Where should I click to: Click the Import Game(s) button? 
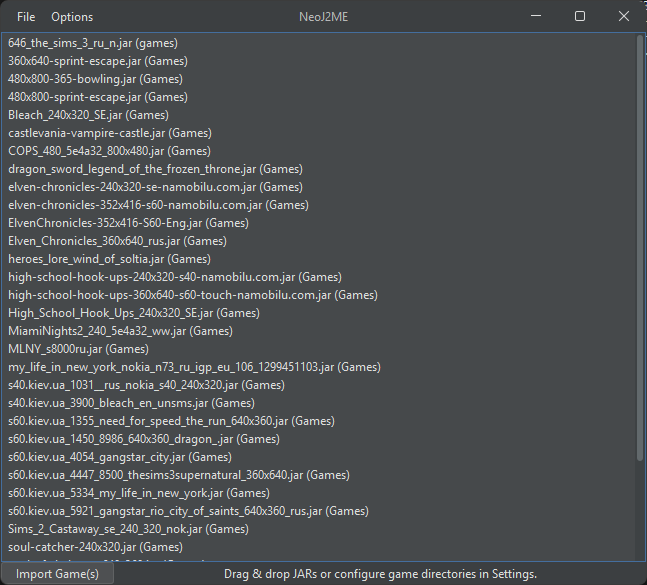pyautogui.click(x=57, y=574)
